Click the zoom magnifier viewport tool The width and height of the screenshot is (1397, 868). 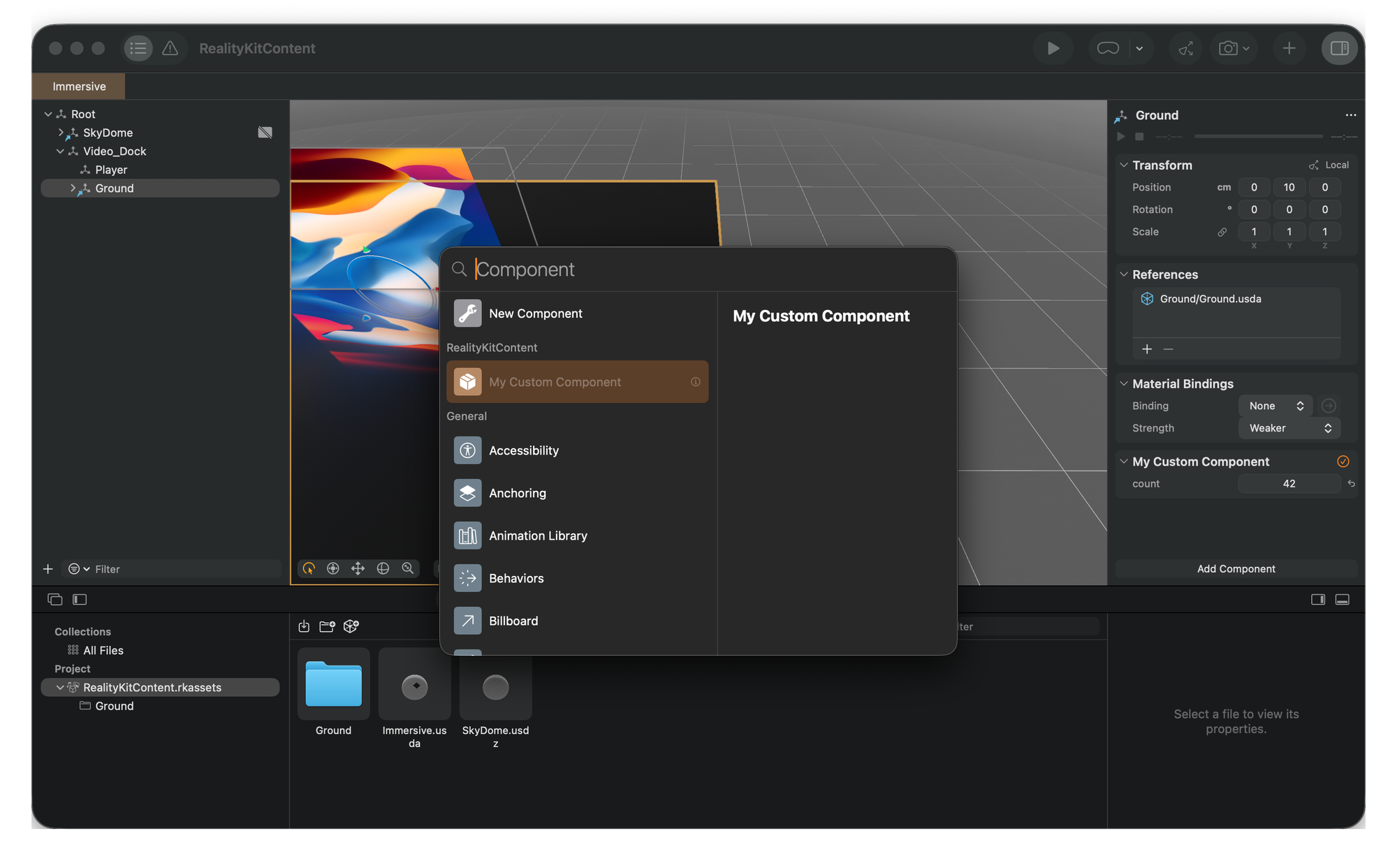(408, 568)
